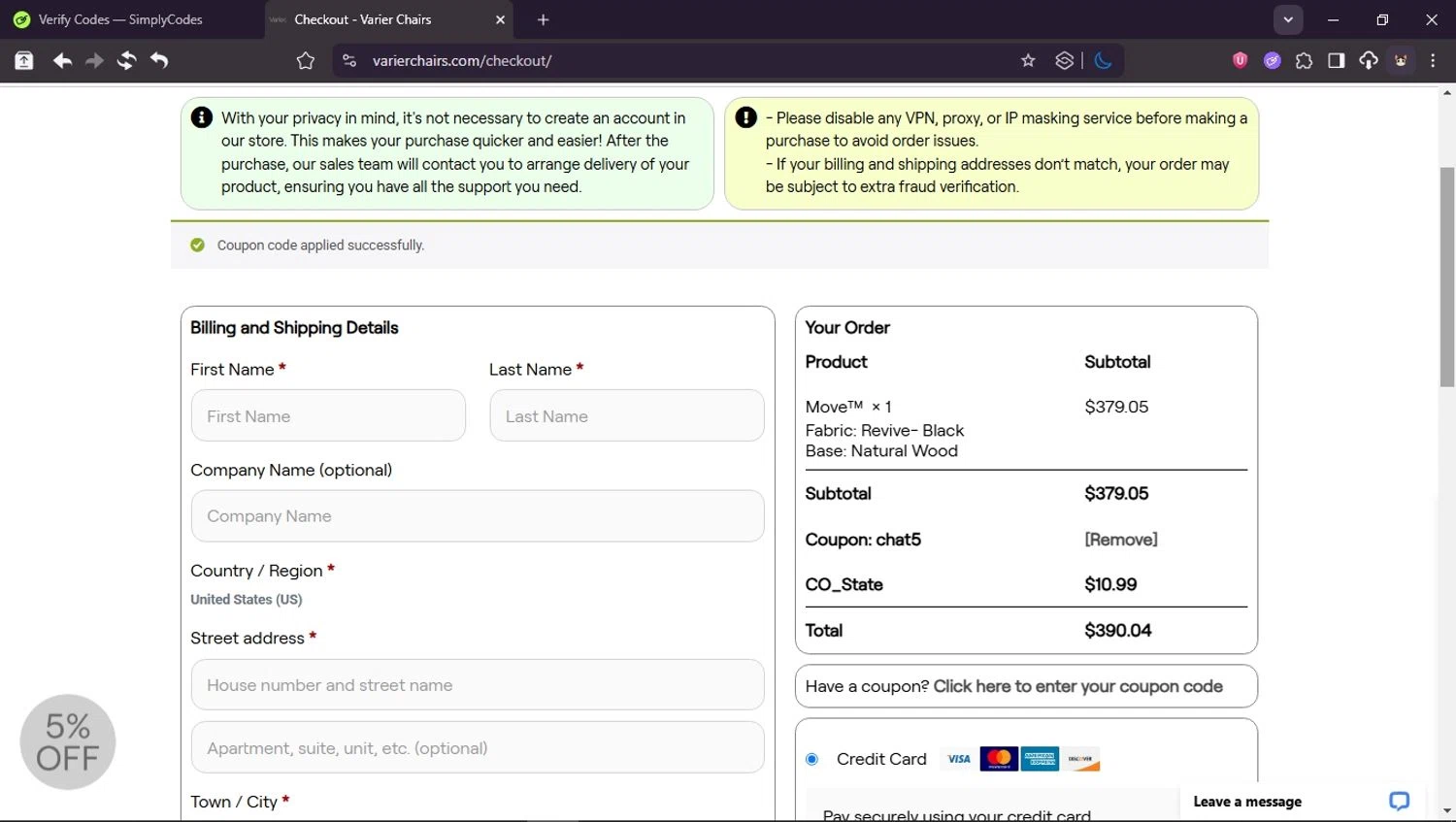
Task: Click the undo arrow toolbar icon
Action: 159,60
